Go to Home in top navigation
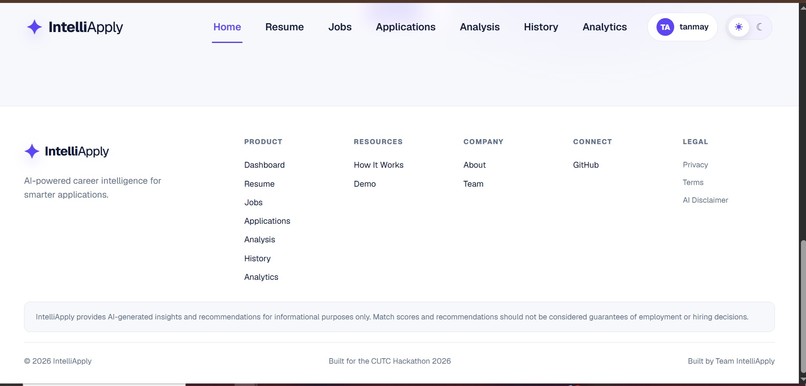 [x=227, y=27]
